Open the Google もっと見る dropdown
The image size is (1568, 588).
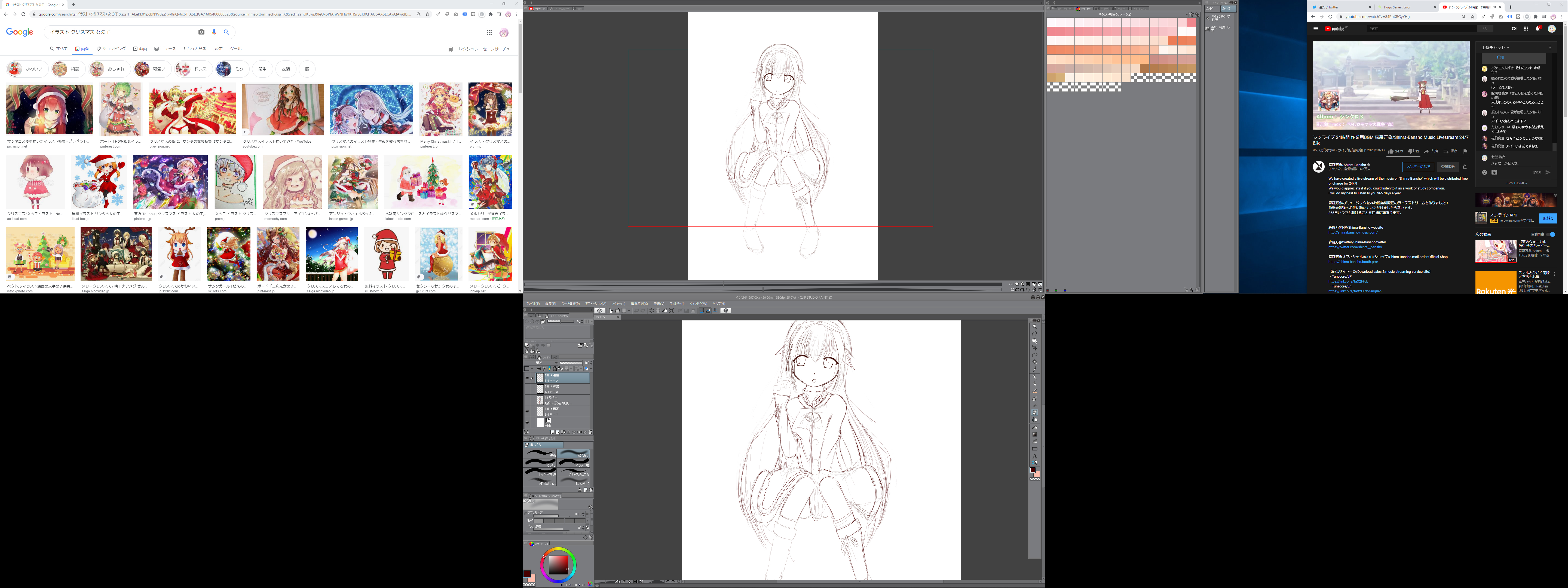coord(195,49)
